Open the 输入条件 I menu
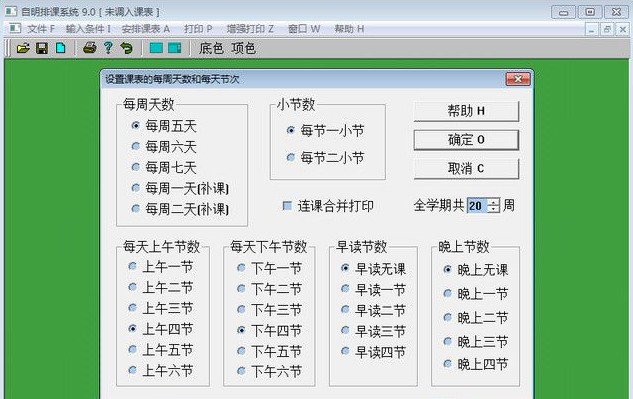Screen dimensions: 633x399 point(88,29)
